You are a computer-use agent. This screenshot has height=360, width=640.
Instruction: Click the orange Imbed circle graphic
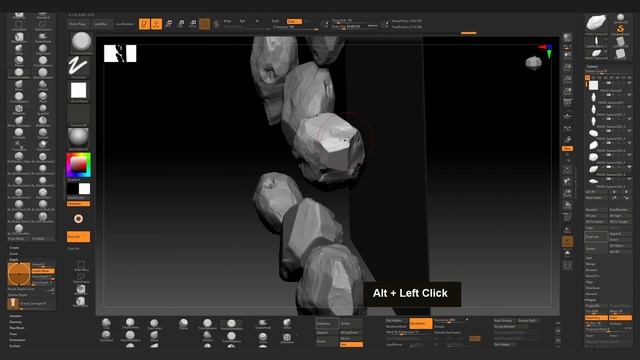[x=19, y=274]
